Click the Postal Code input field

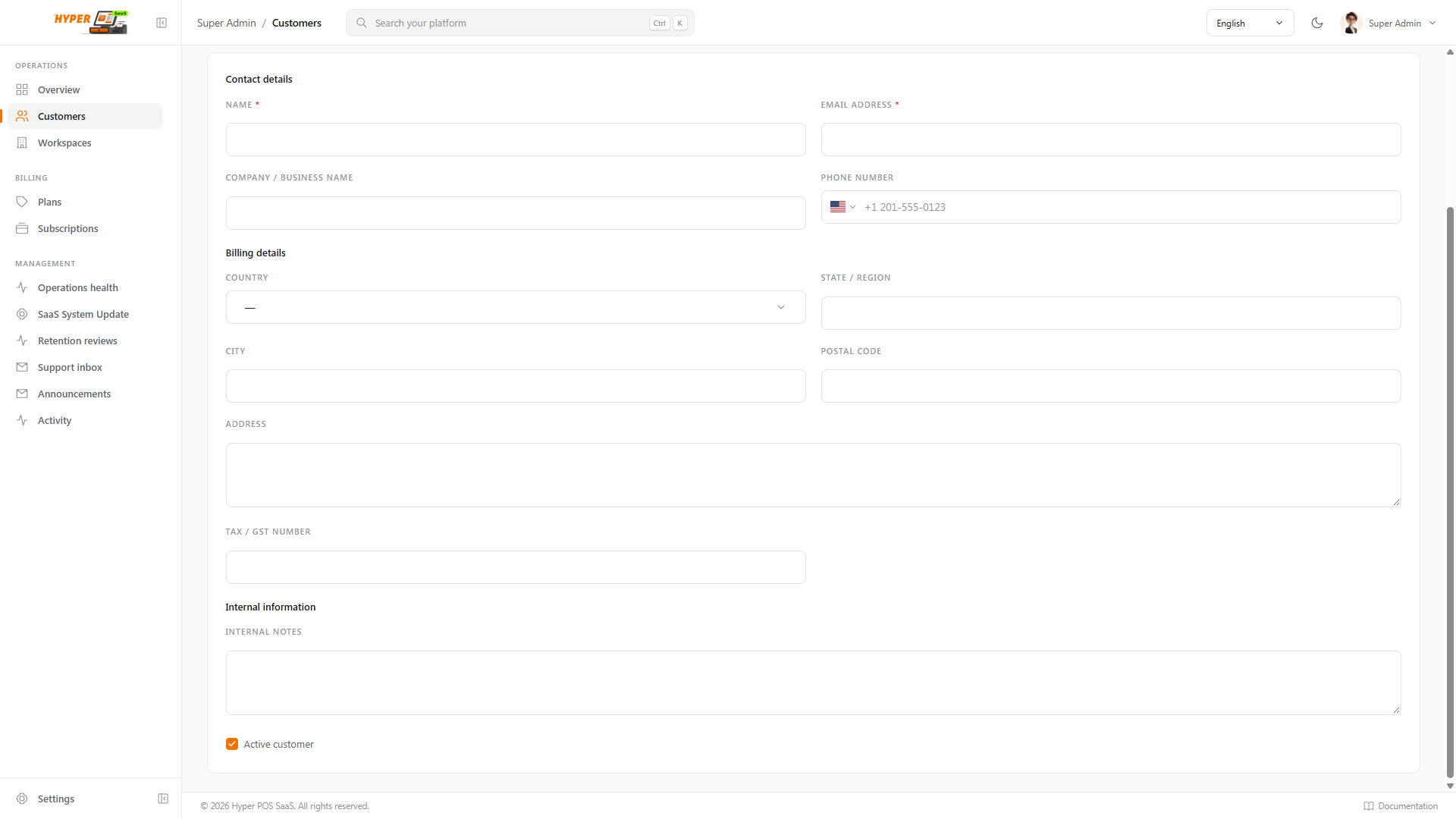(x=1111, y=386)
